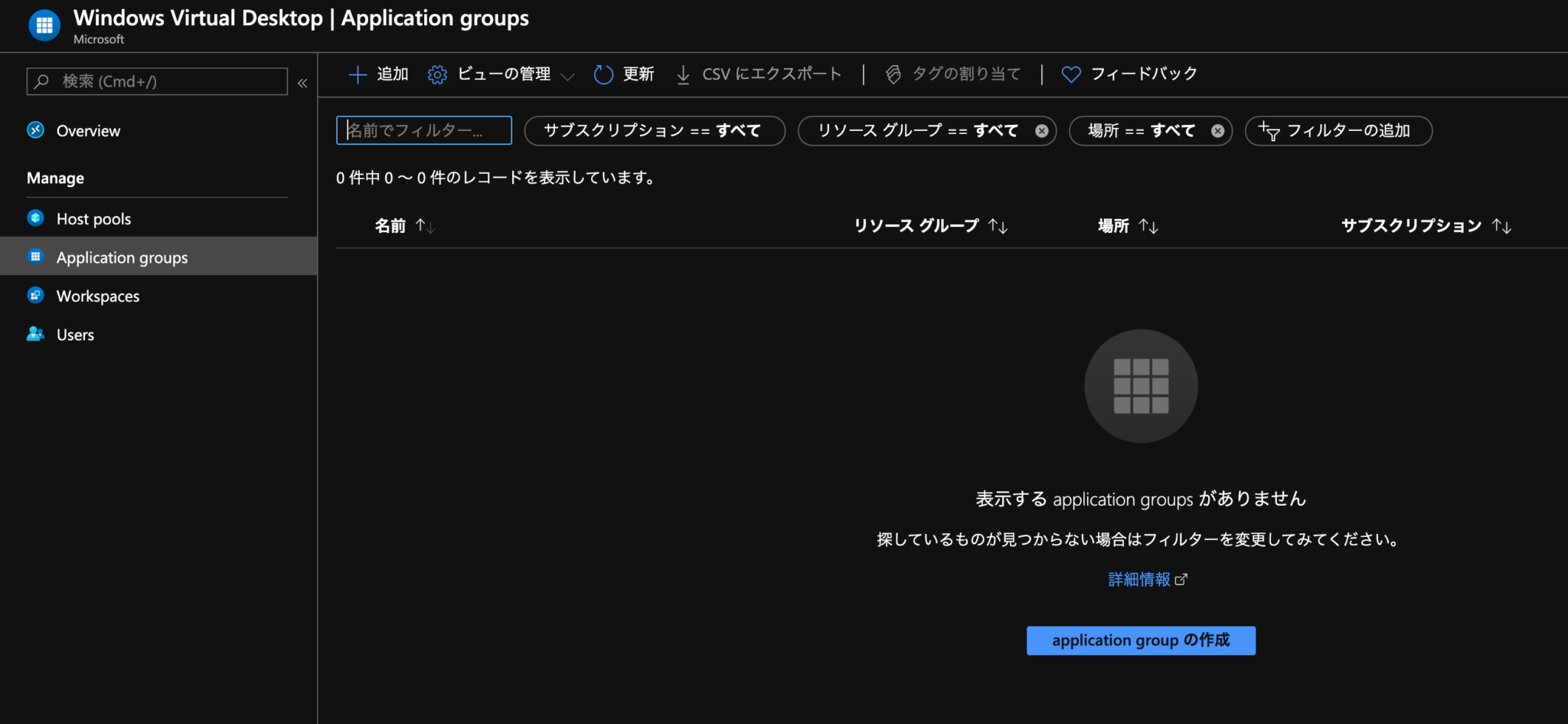Clear the リソース グループ filter

[1040, 130]
